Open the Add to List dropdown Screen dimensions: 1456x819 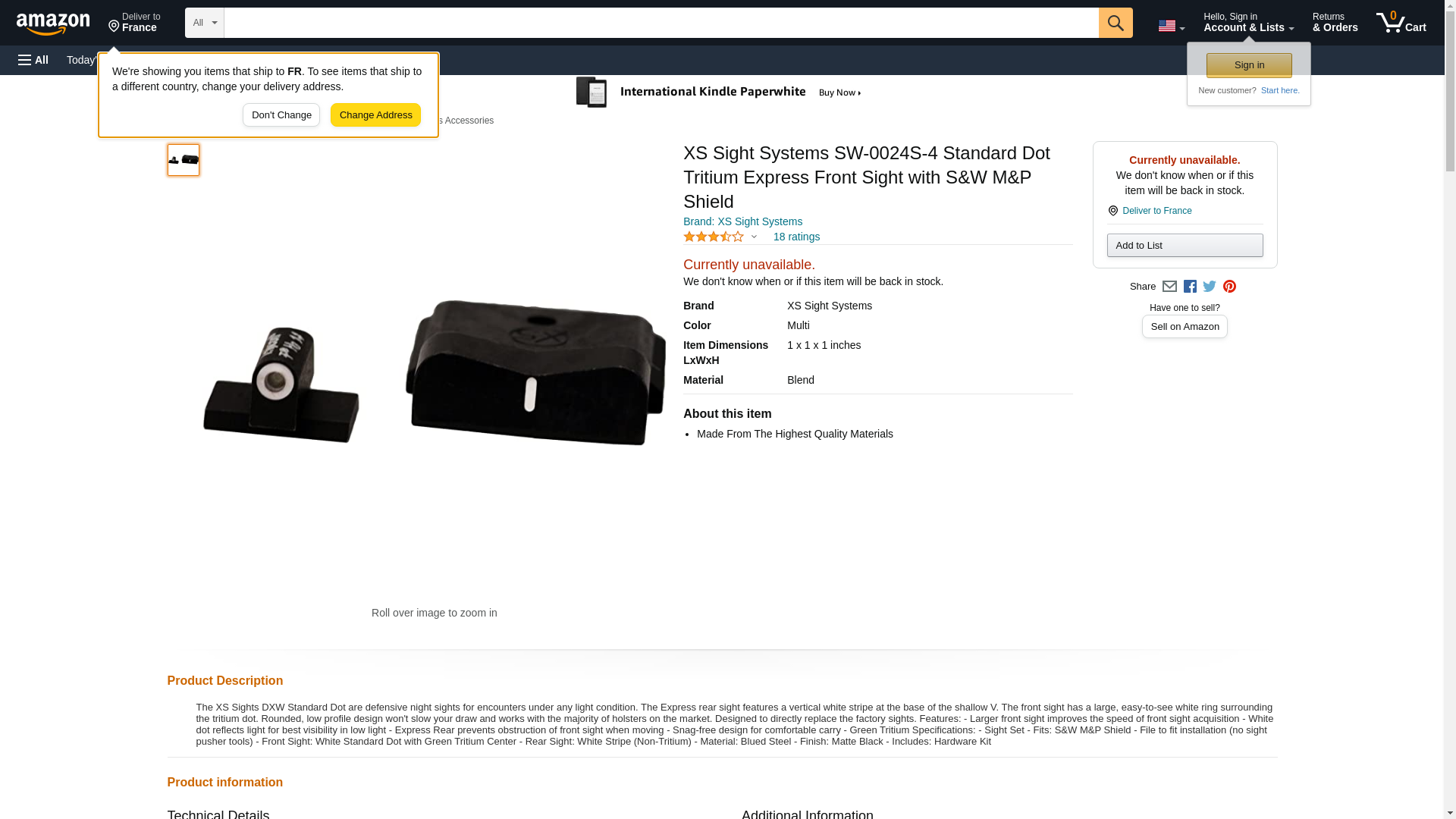point(1185,245)
